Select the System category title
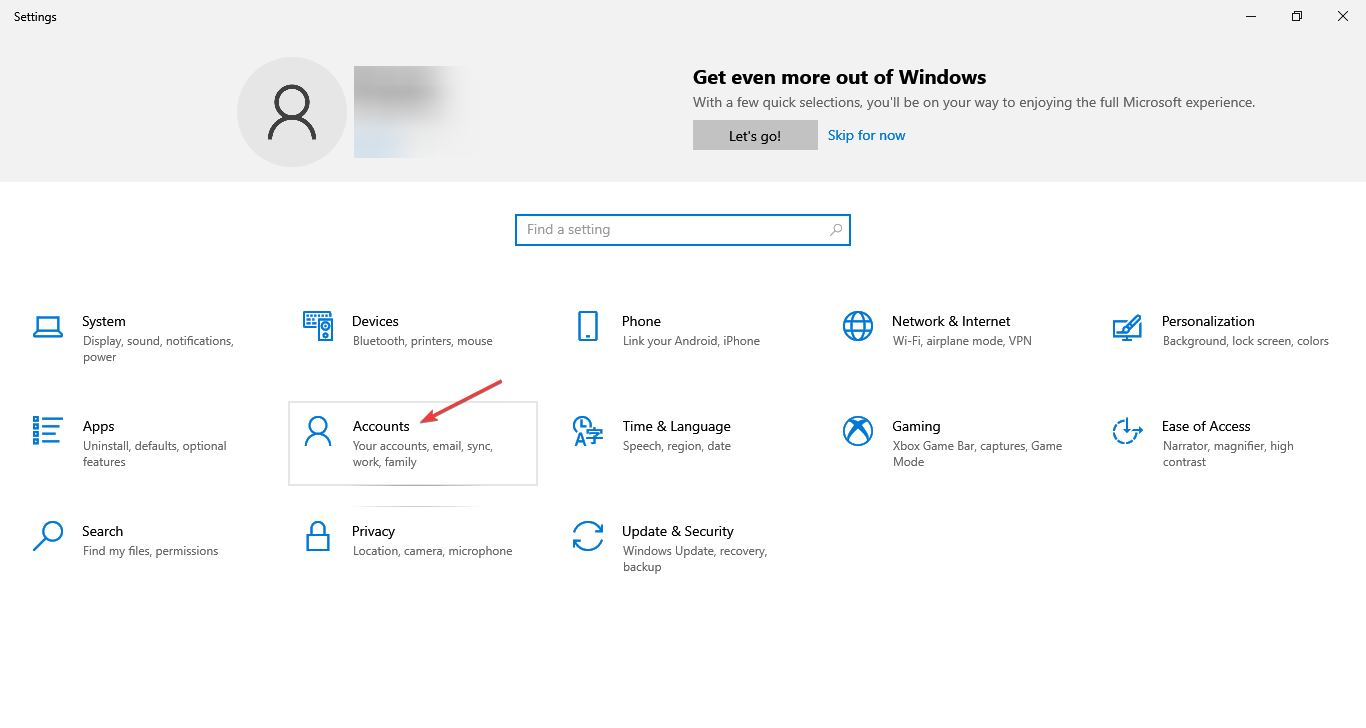 104,321
